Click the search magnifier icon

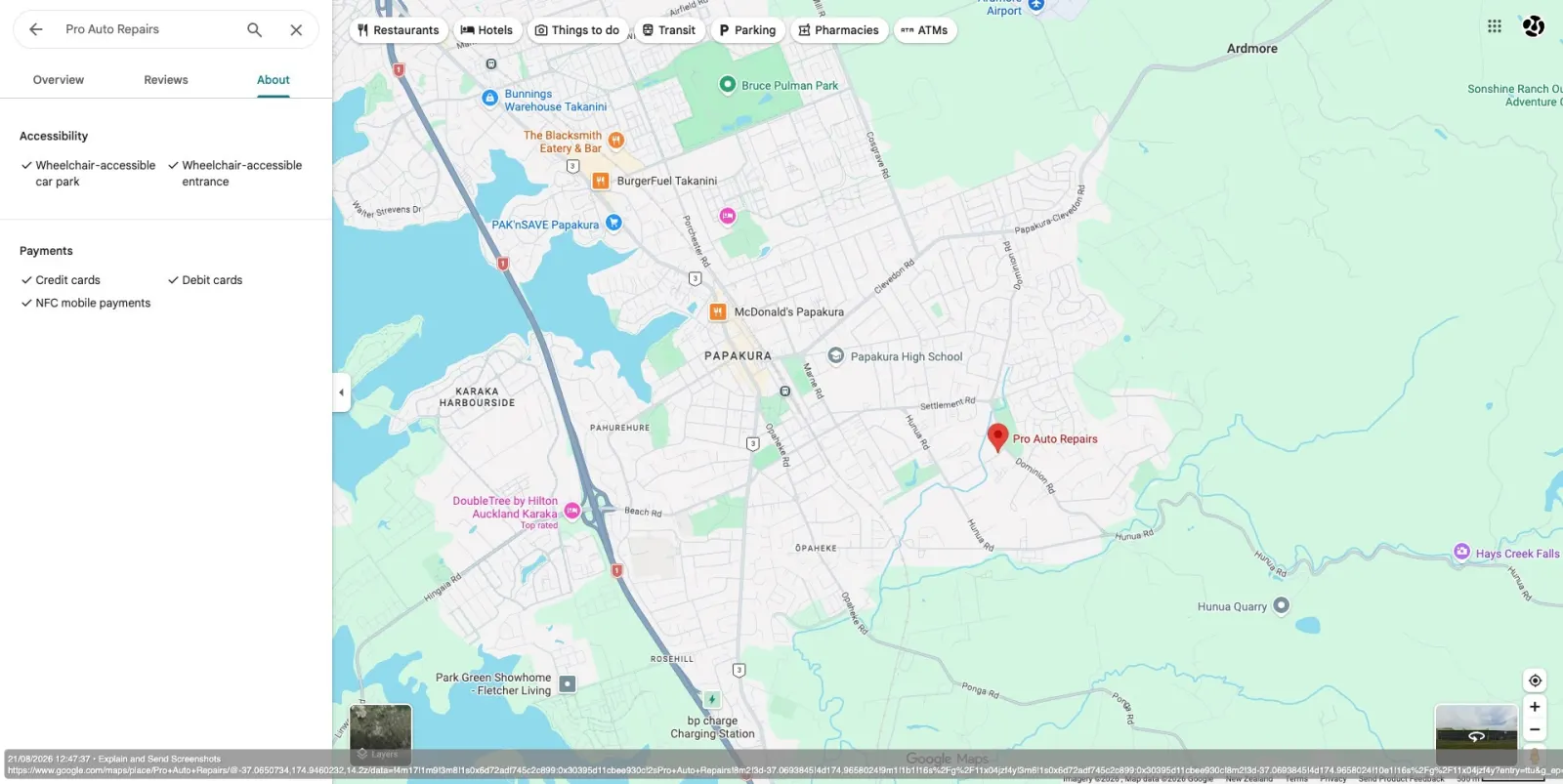tap(254, 29)
